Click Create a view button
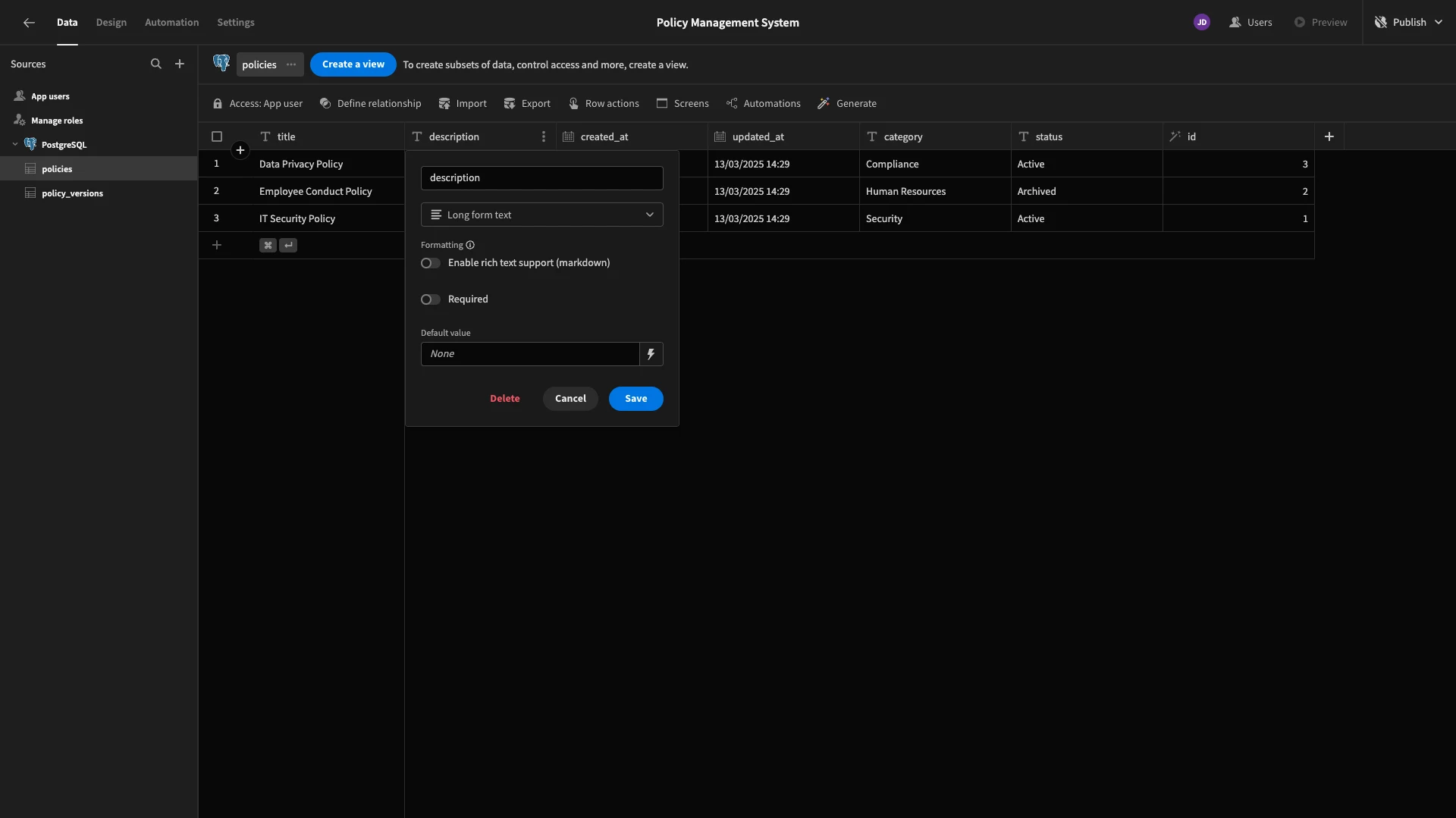 pos(353,64)
